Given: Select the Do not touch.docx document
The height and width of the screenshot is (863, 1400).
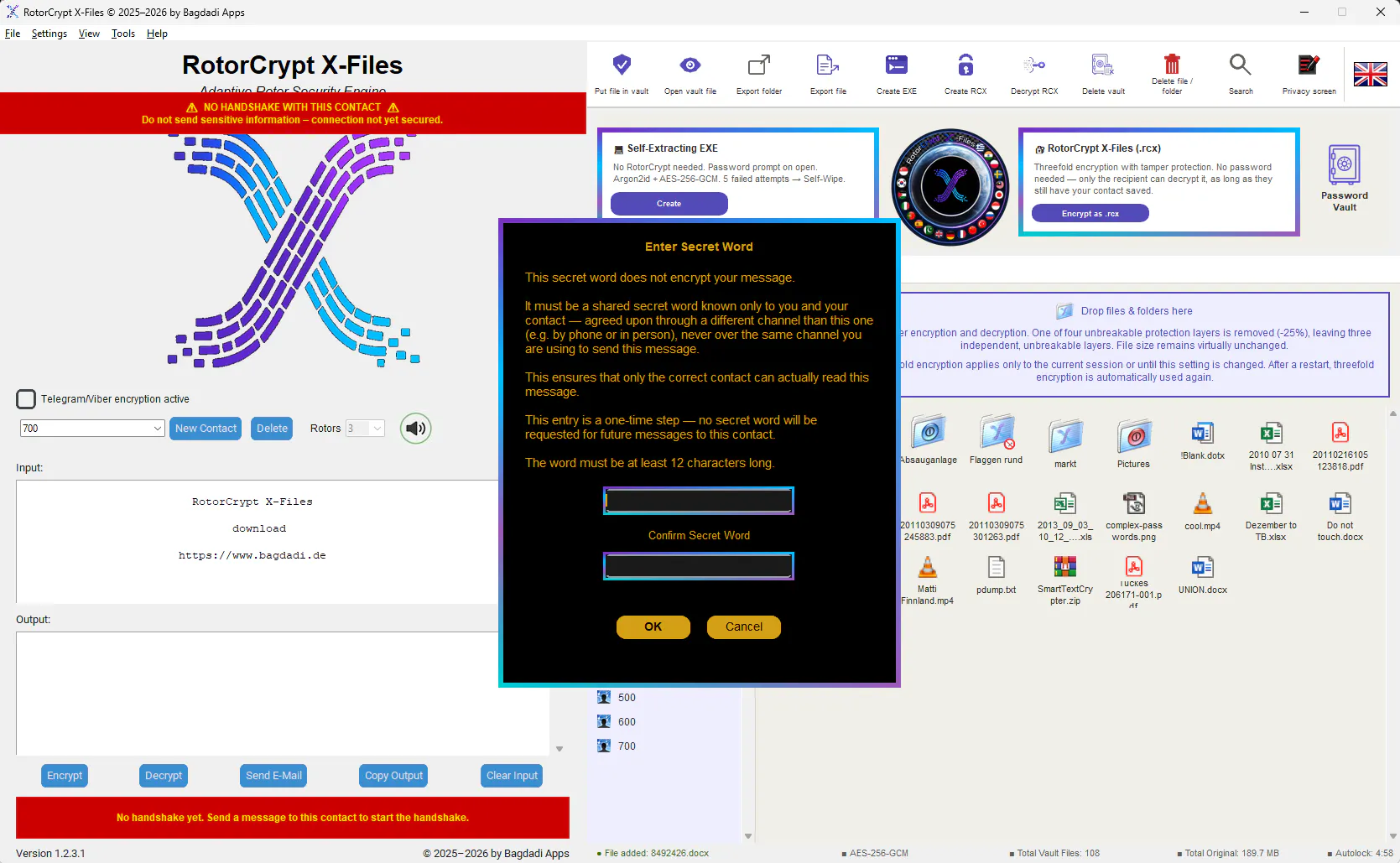Looking at the screenshot, I should (1340, 517).
